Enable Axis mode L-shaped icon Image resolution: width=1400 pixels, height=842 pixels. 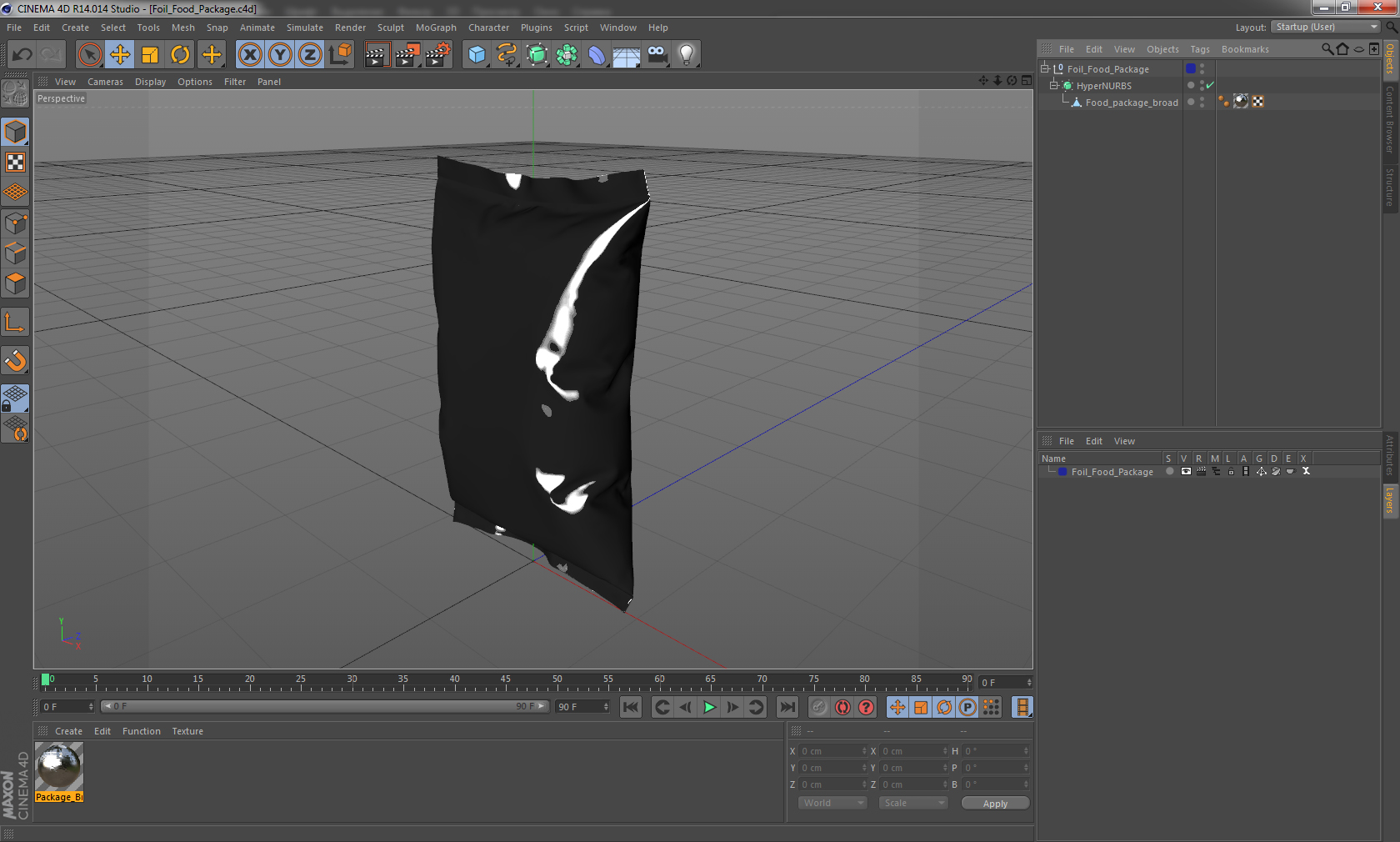click(x=15, y=322)
